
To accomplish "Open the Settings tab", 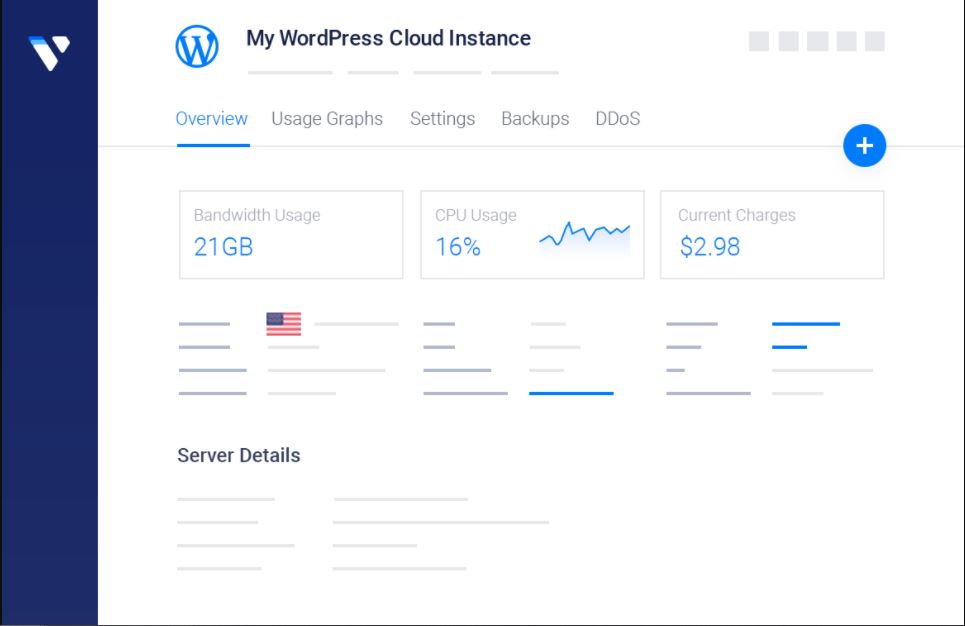I will click(442, 118).
